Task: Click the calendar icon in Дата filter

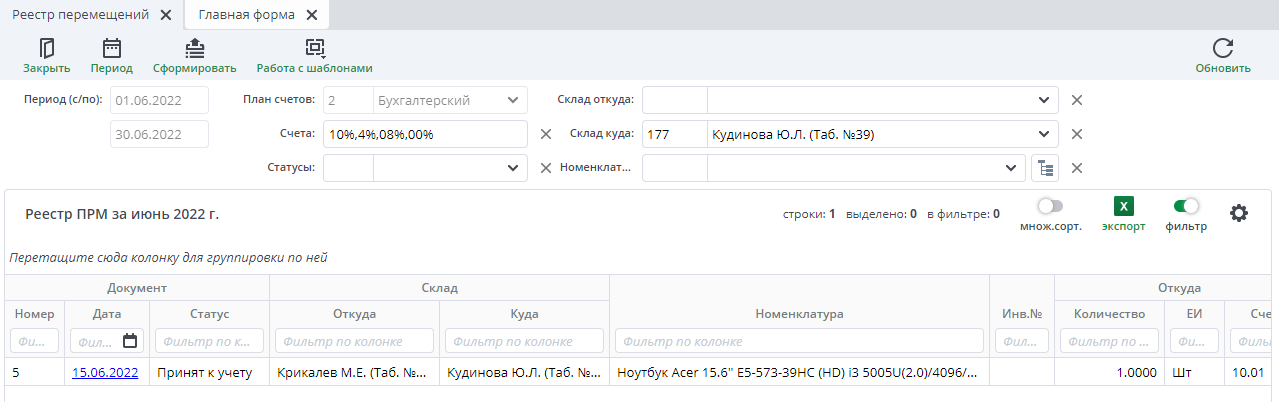Action: pyautogui.click(x=130, y=341)
